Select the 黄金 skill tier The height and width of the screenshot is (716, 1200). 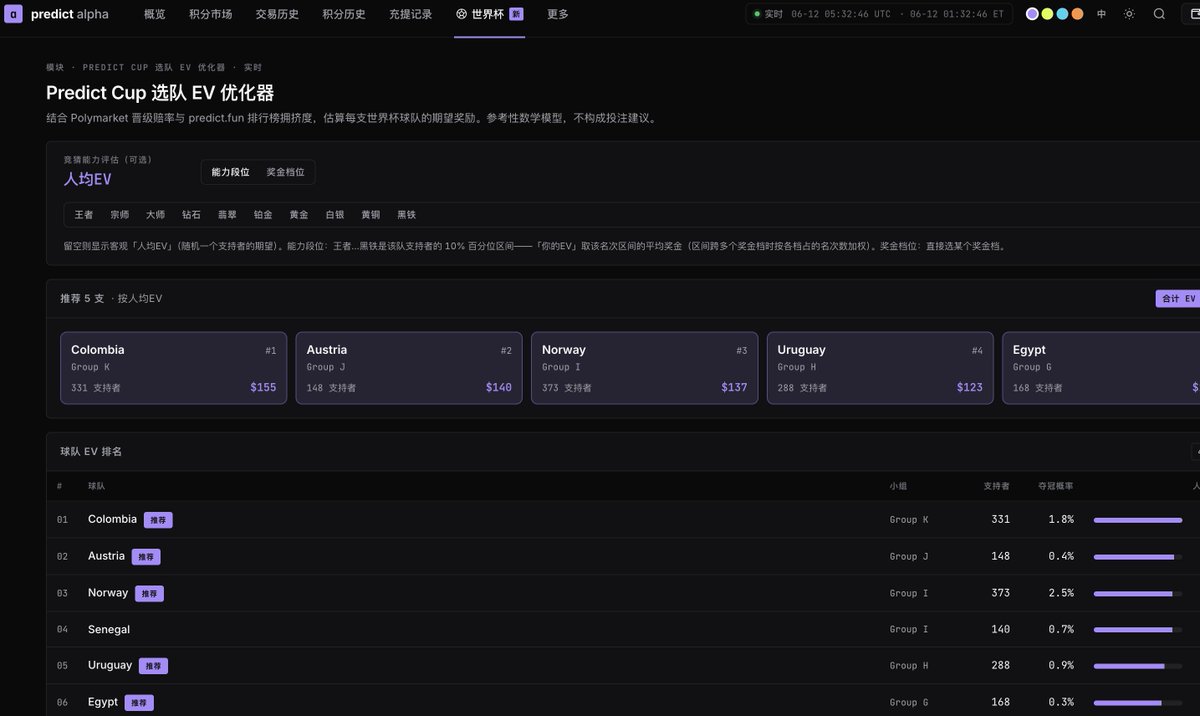click(x=299, y=215)
